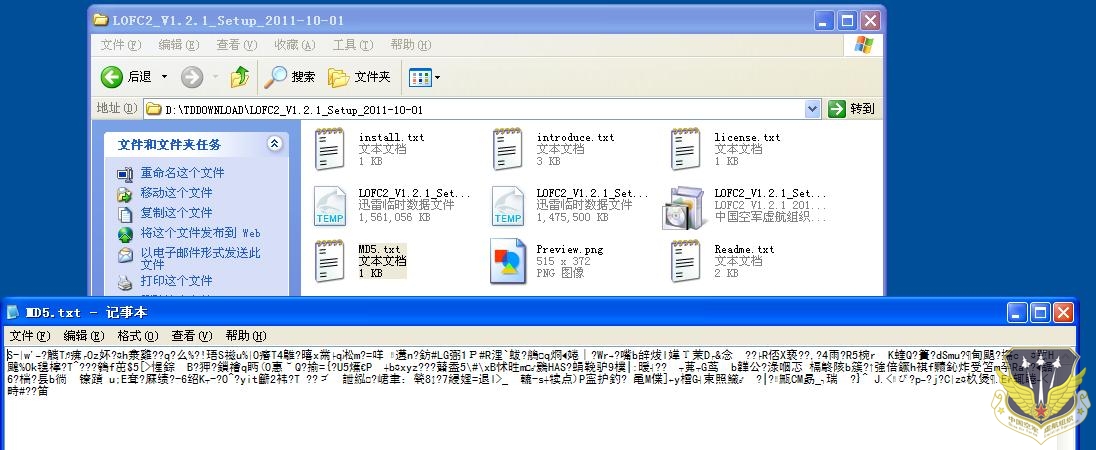1096x450 pixels.
Task: Select the introduce.txt file
Action: 507,148
